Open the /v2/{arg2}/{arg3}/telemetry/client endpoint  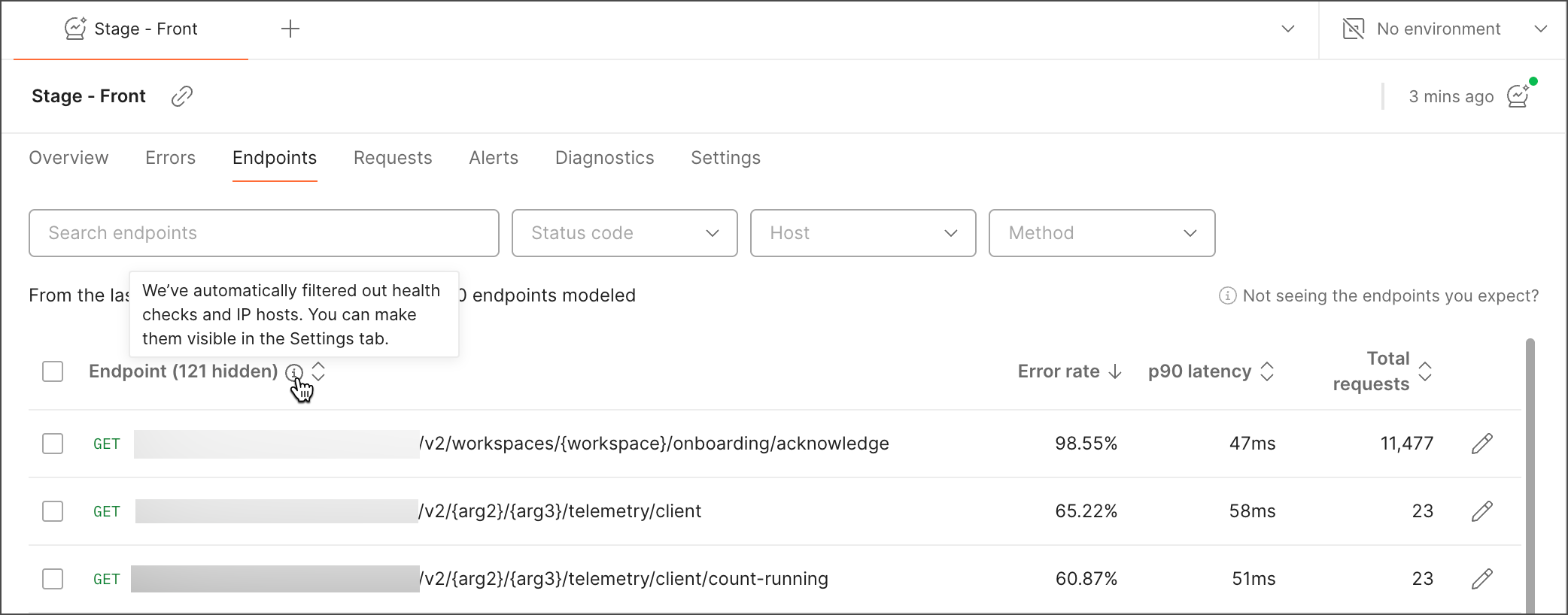(561, 511)
